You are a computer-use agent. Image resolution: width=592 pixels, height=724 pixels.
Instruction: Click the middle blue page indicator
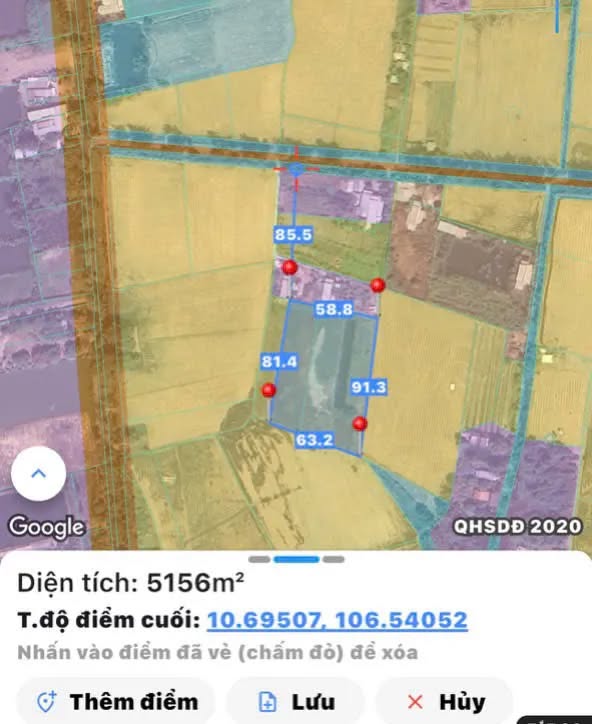tap(296, 560)
